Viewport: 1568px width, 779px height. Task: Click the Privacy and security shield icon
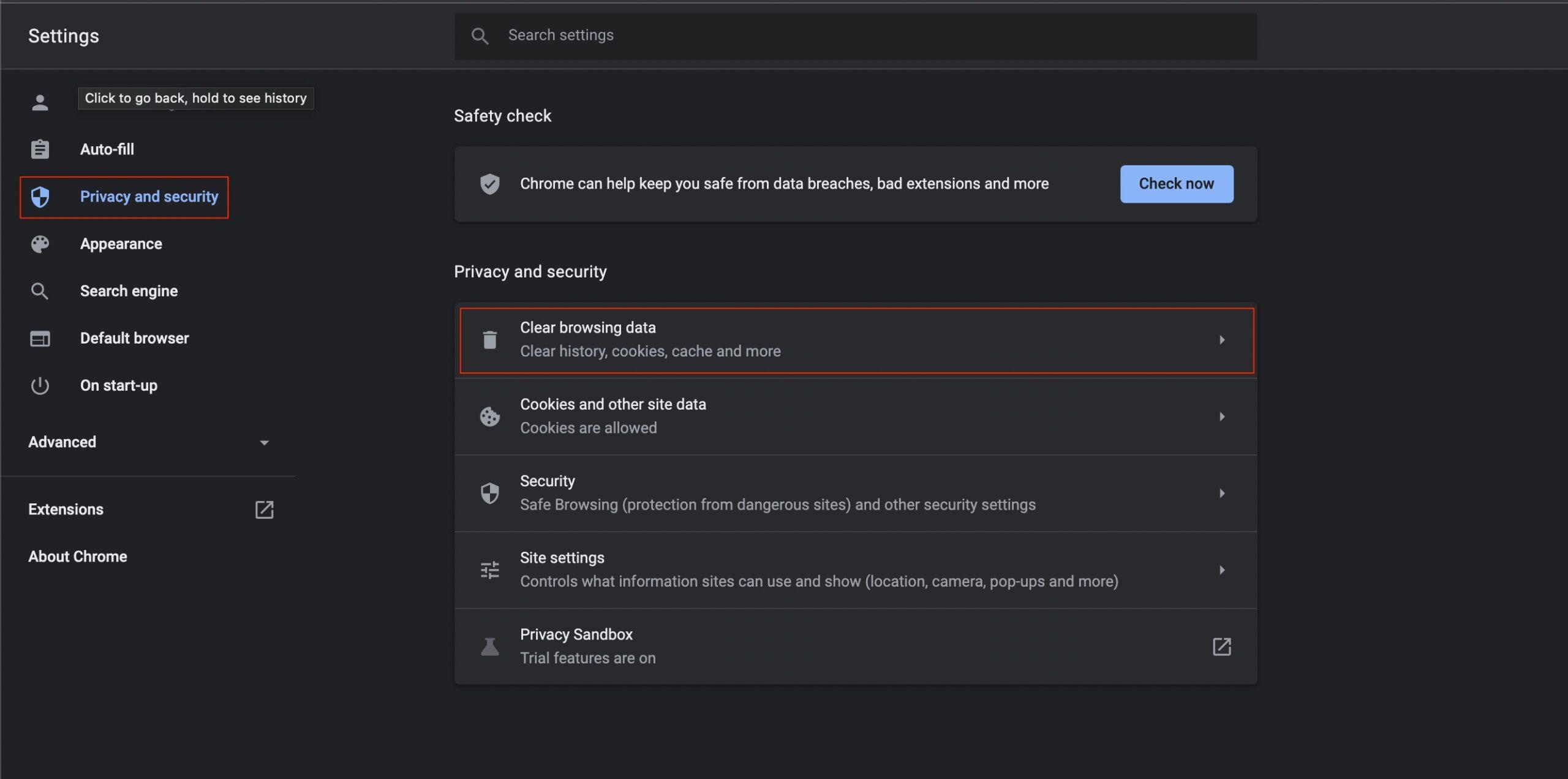pos(40,196)
